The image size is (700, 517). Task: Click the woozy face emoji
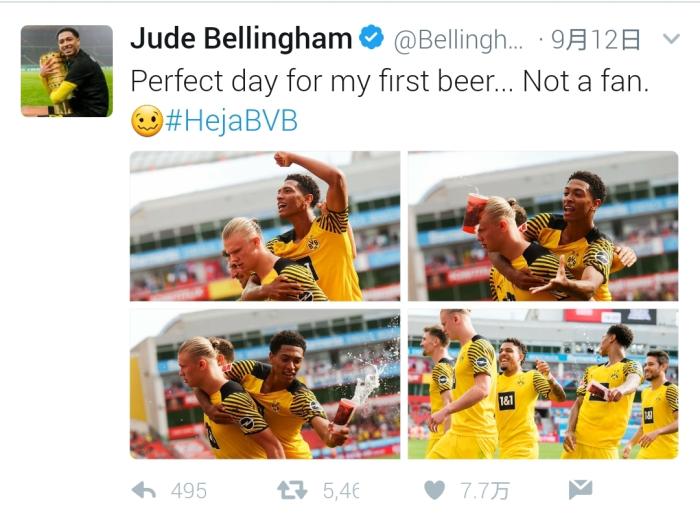coord(147,121)
